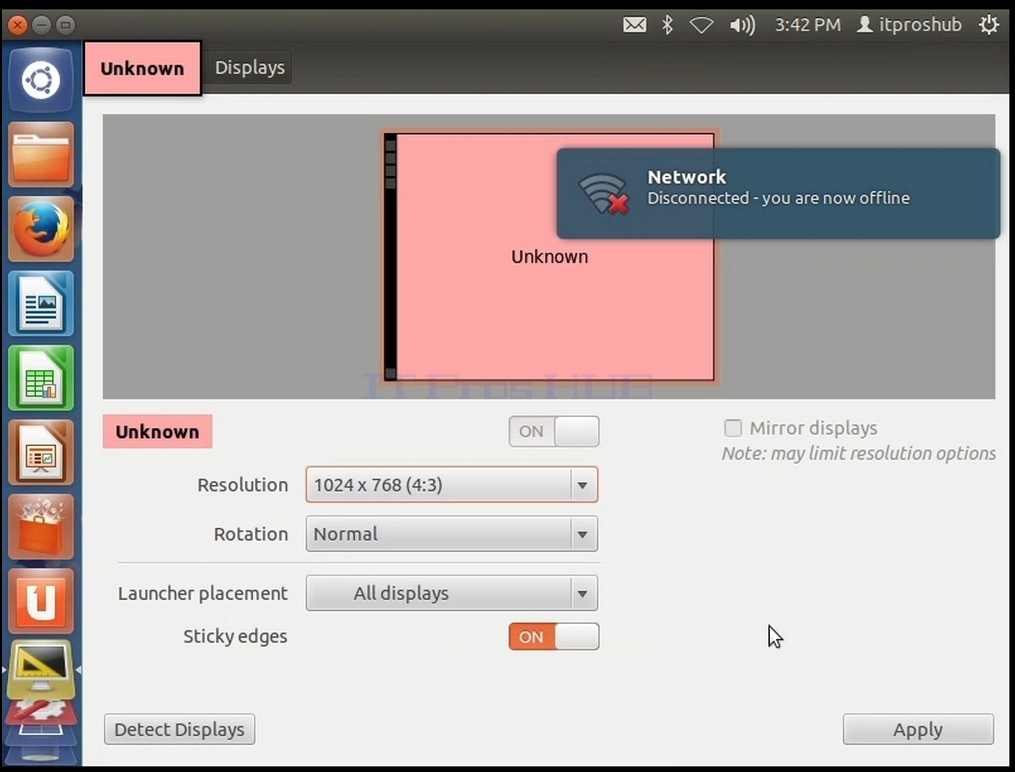Image resolution: width=1015 pixels, height=772 pixels.
Task: Open Ubuntu Software Center shopping bag
Action: (41, 527)
